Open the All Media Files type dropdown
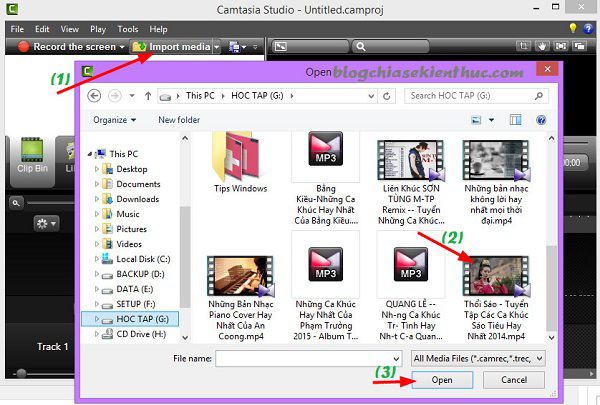This screenshot has height=405, width=600. click(x=478, y=359)
